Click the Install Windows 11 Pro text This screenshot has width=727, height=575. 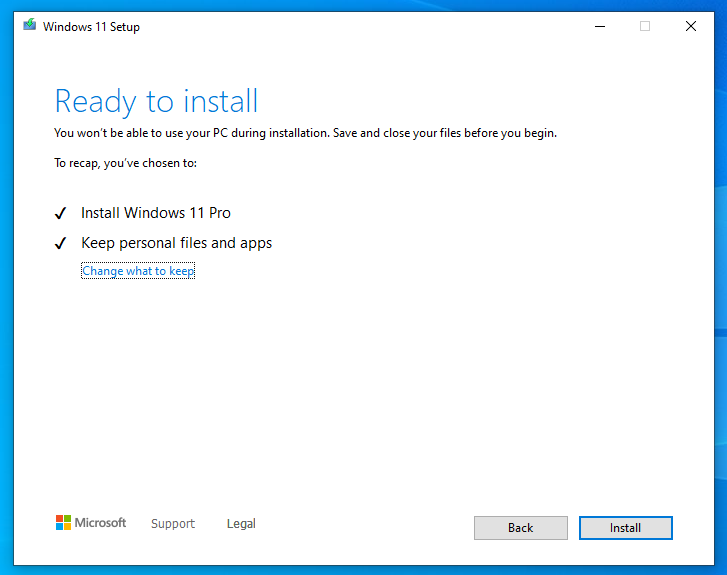click(x=156, y=213)
